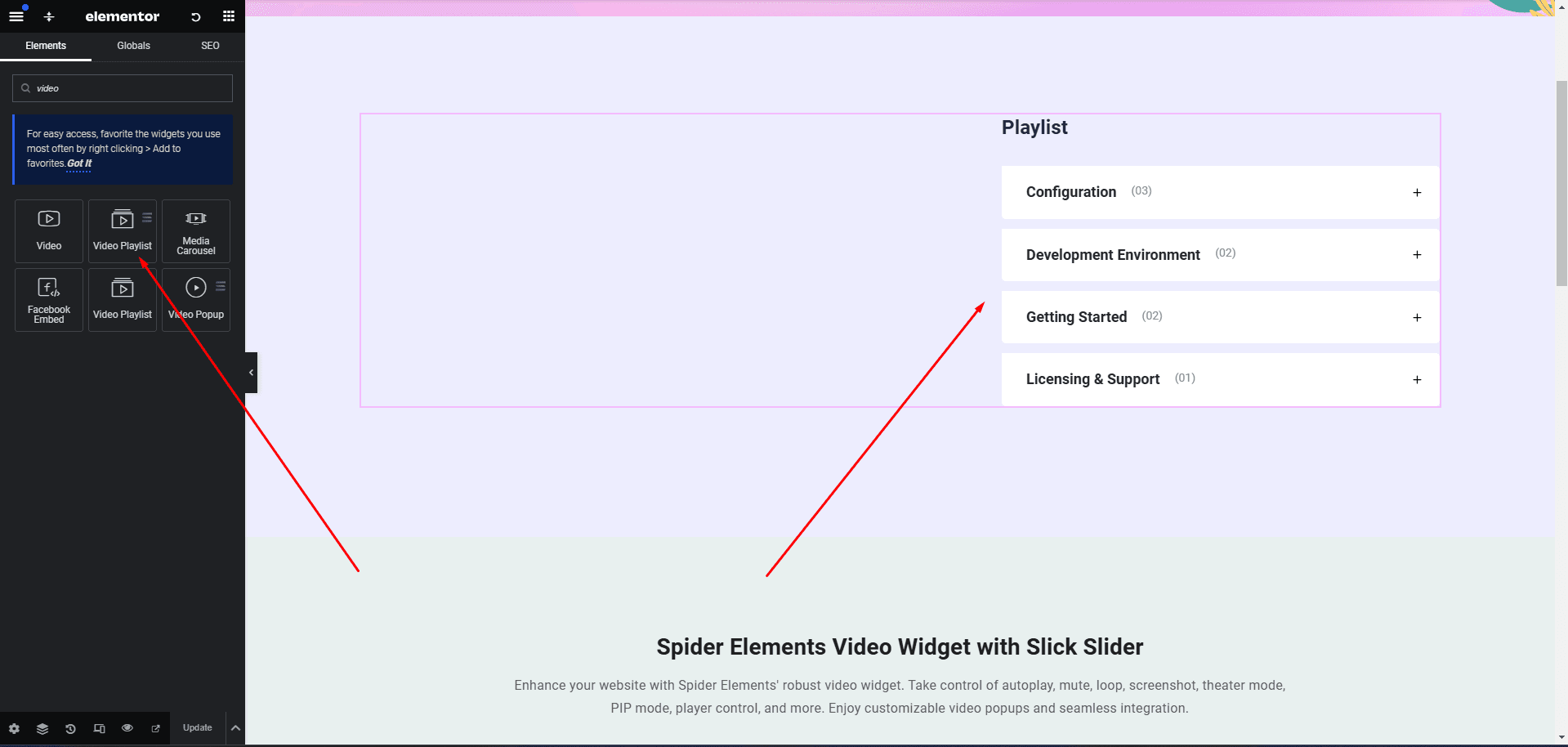1568x747 pixels.
Task: Click the circular loading icon beside elementor logo
Action: 196,16
